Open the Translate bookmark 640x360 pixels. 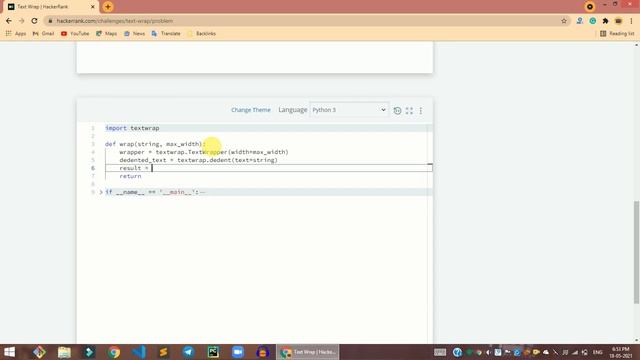coord(166,33)
